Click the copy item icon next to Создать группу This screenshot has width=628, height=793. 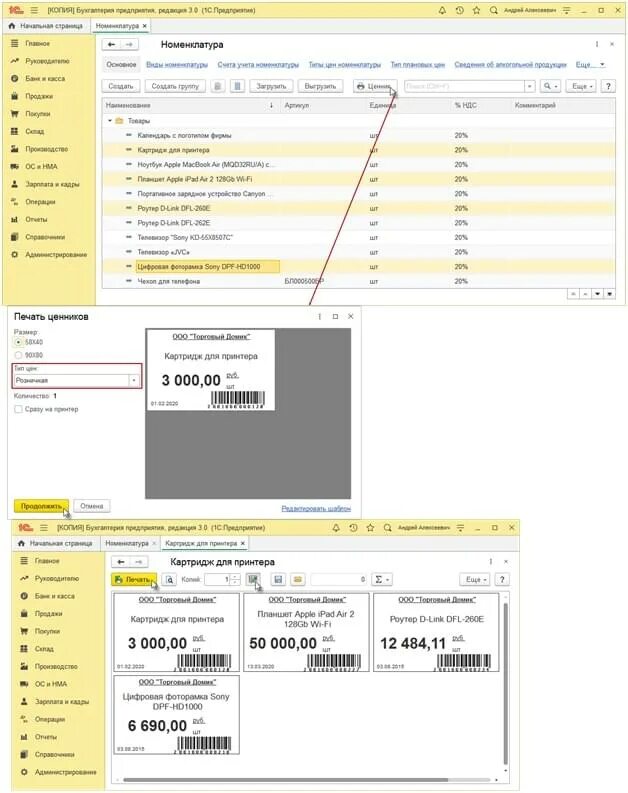pyautogui.click(x=217, y=86)
